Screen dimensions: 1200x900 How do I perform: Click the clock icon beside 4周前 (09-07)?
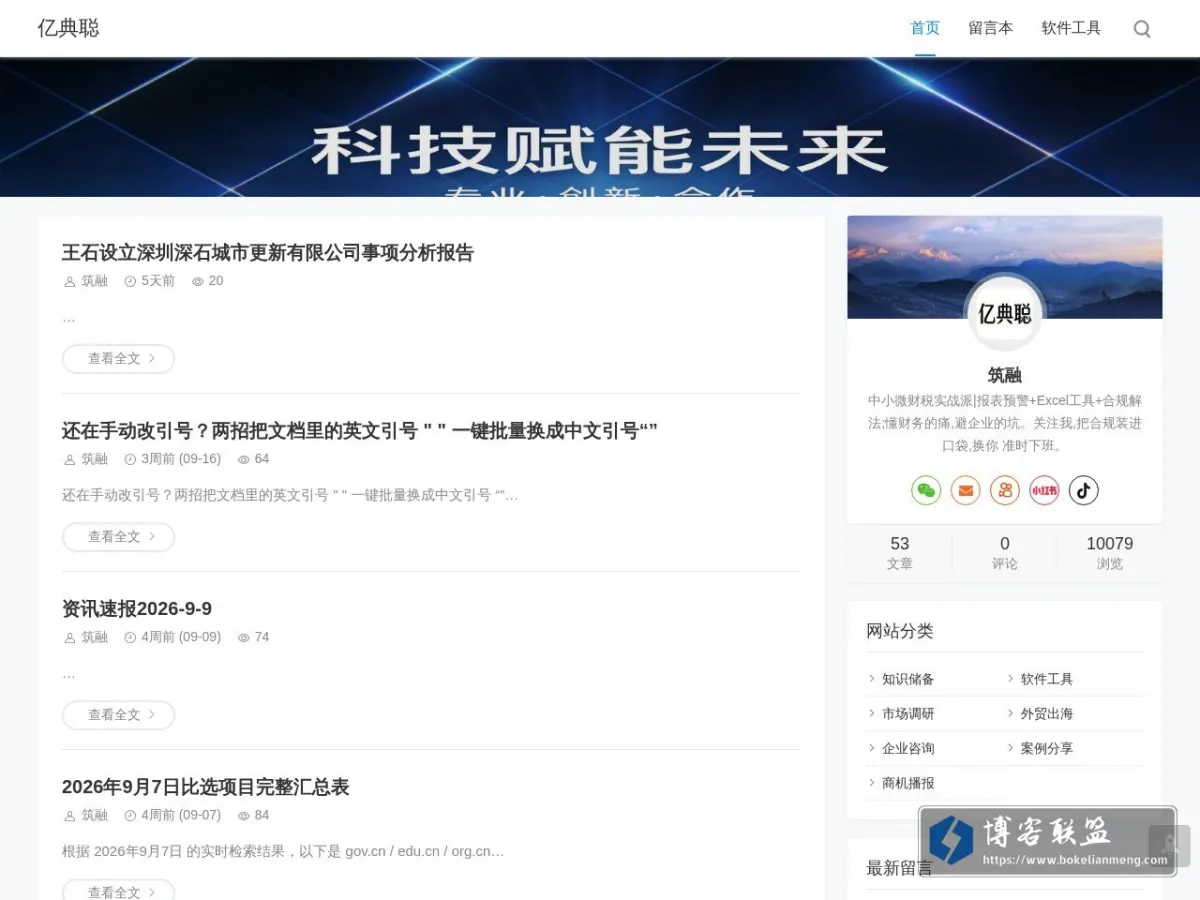pos(130,816)
